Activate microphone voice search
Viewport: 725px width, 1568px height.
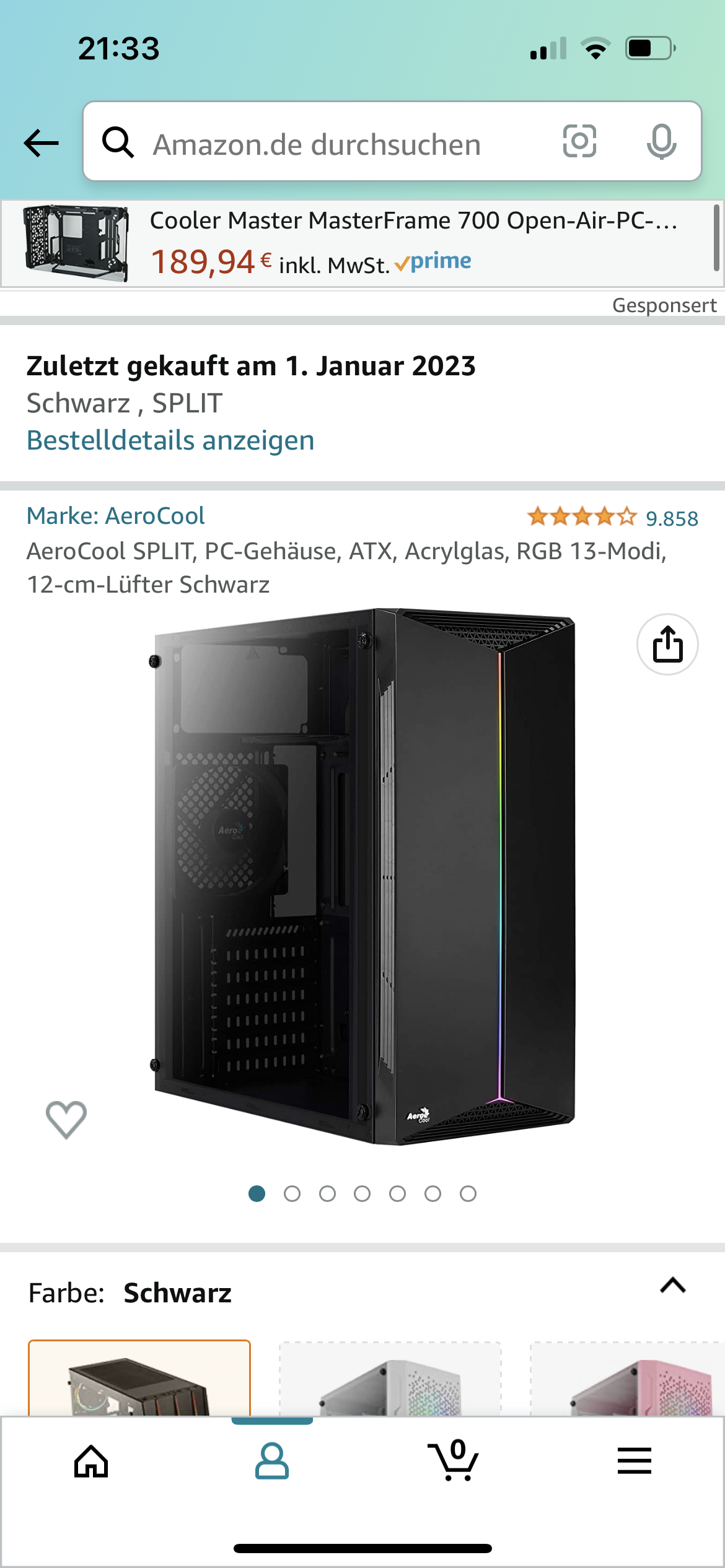(661, 141)
